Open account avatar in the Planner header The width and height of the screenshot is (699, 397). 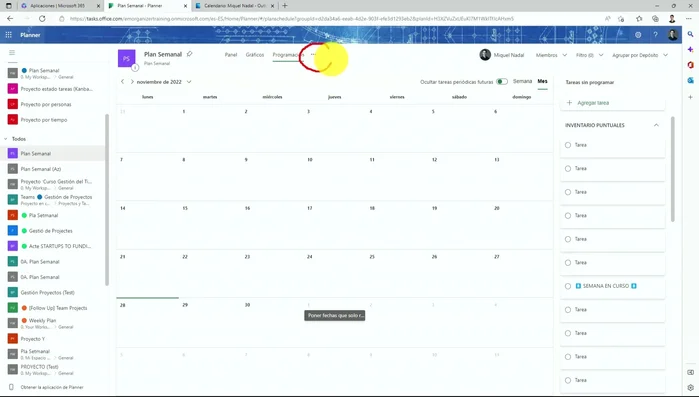(x=673, y=35)
